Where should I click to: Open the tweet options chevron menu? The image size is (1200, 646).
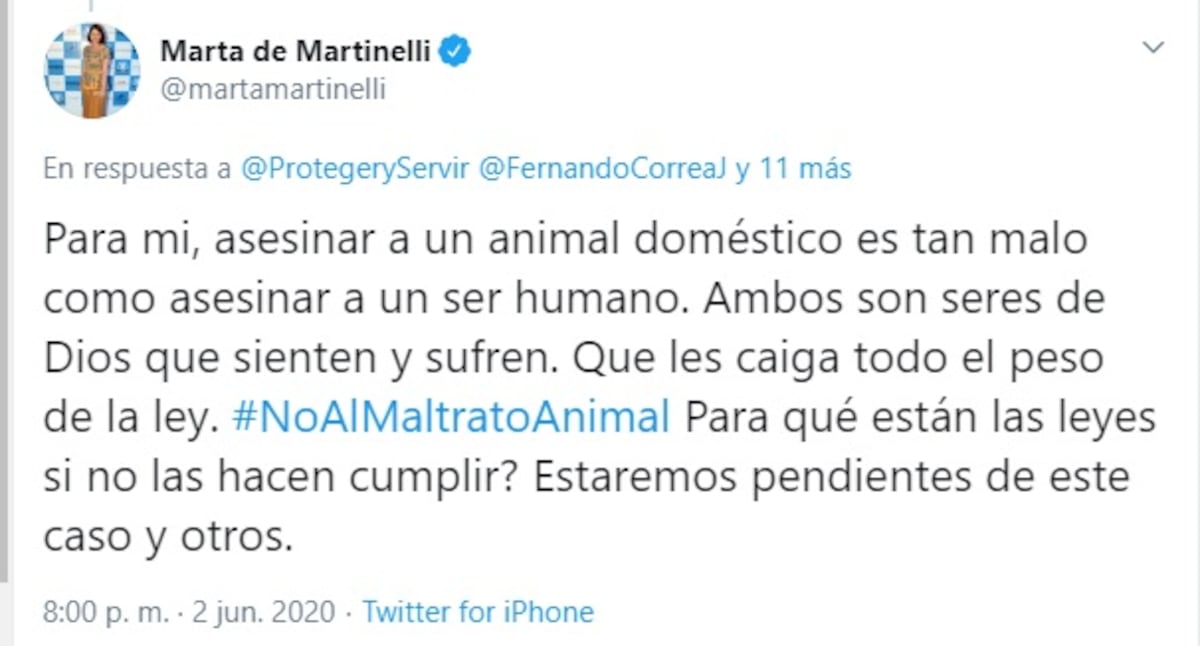pyautogui.click(x=1155, y=47)
